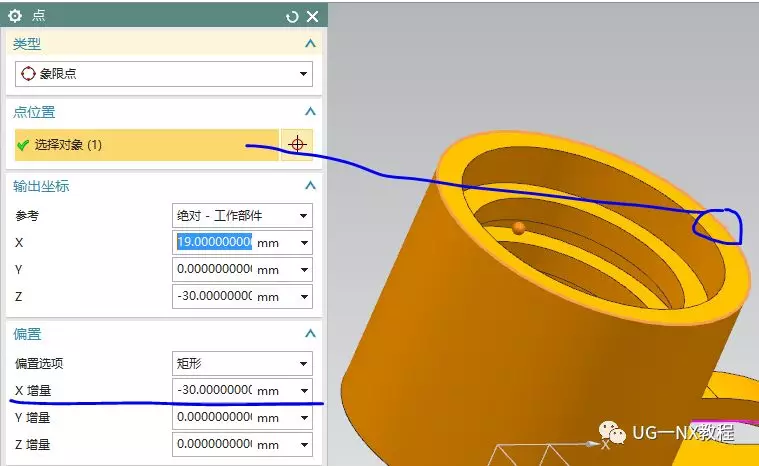
Task: Open the X 增量 field options arrow
Action: pyautogui.click(x=303, y=390)
